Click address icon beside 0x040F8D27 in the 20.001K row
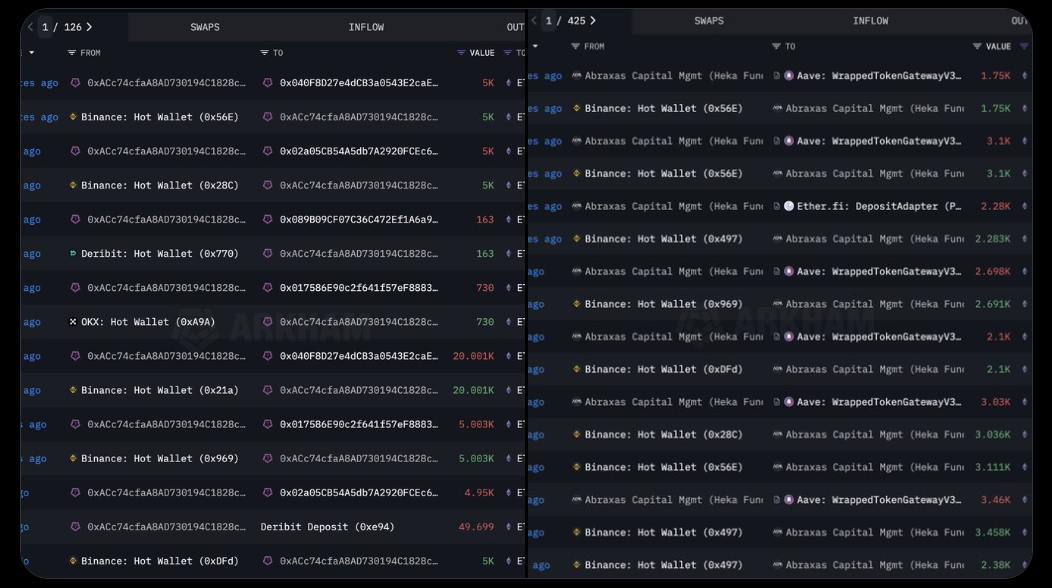The width and height of the screenshot is (1052, 588). pos(268,356)
